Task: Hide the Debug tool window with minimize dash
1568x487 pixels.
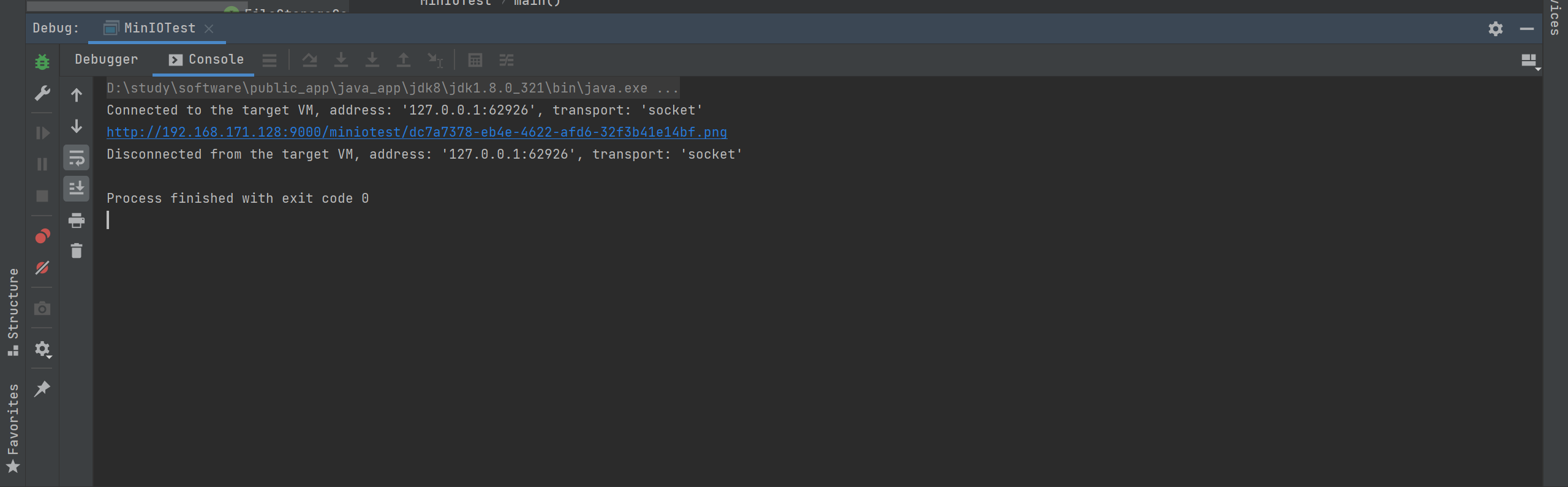Action: [x=1527, y=29]
